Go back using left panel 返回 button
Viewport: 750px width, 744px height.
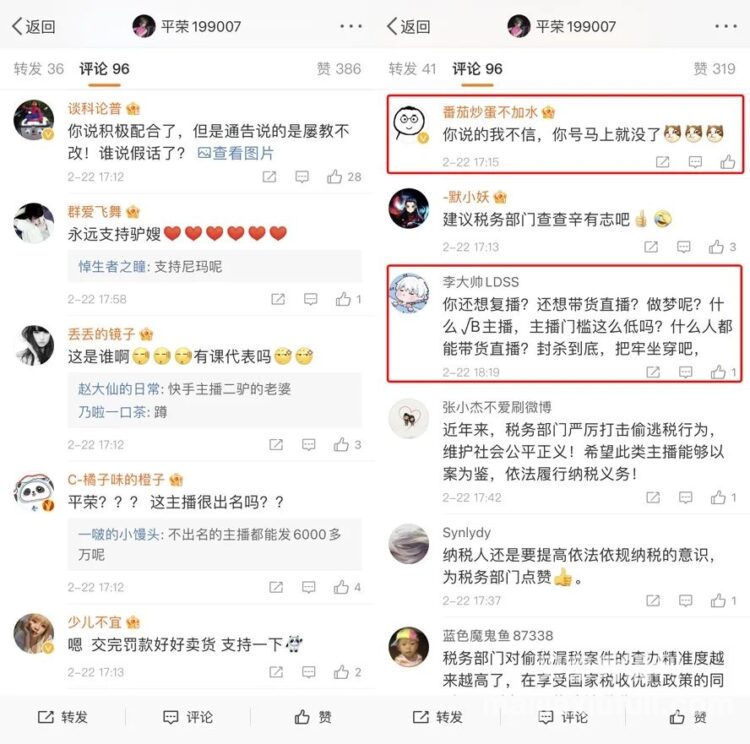point(33,26)
